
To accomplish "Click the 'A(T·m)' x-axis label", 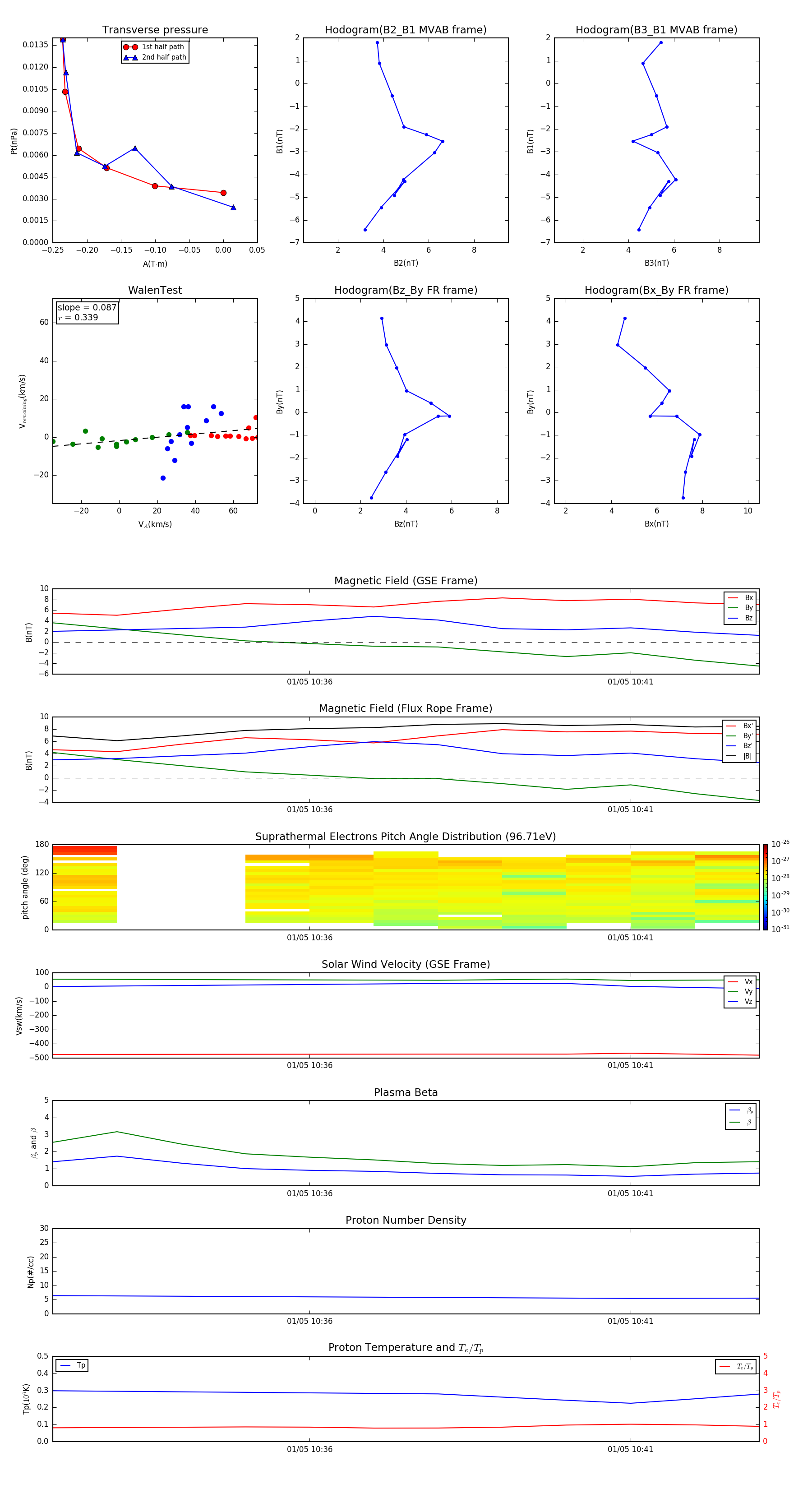I will [x=155, y=264].
